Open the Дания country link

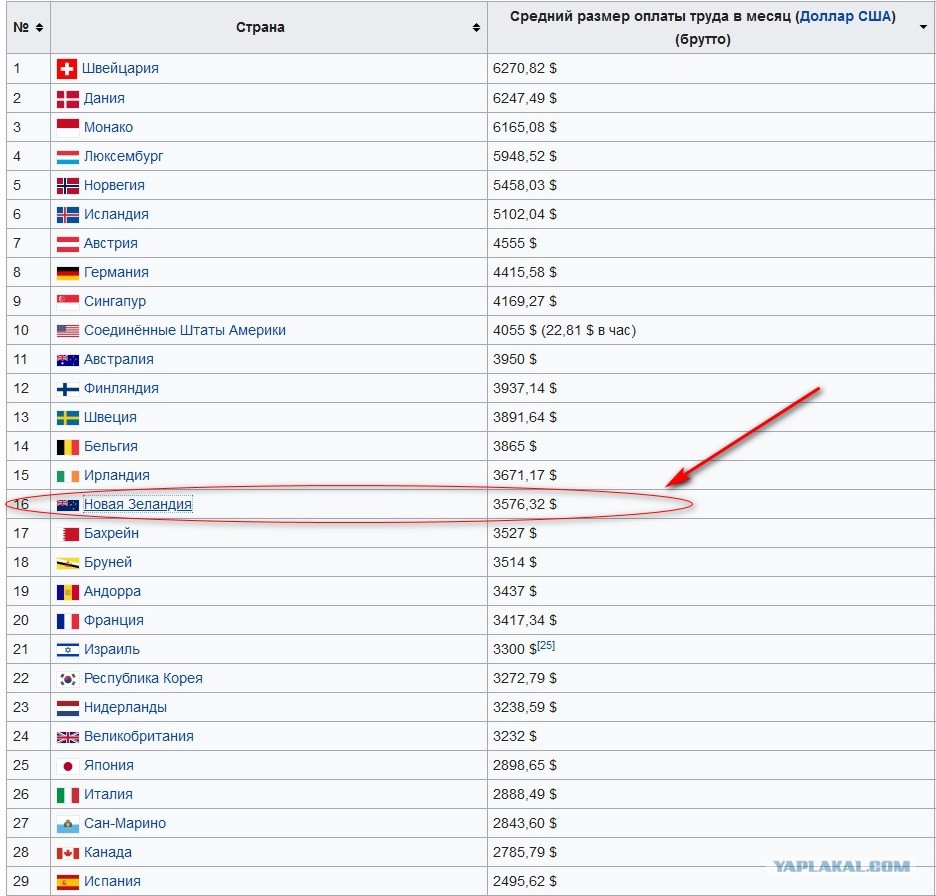pos(104,98)
